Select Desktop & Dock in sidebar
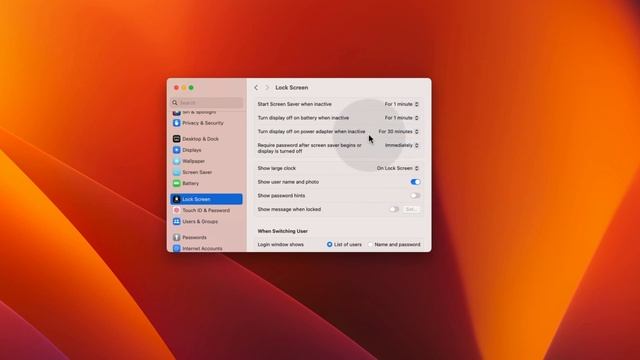 click(200, 139)
